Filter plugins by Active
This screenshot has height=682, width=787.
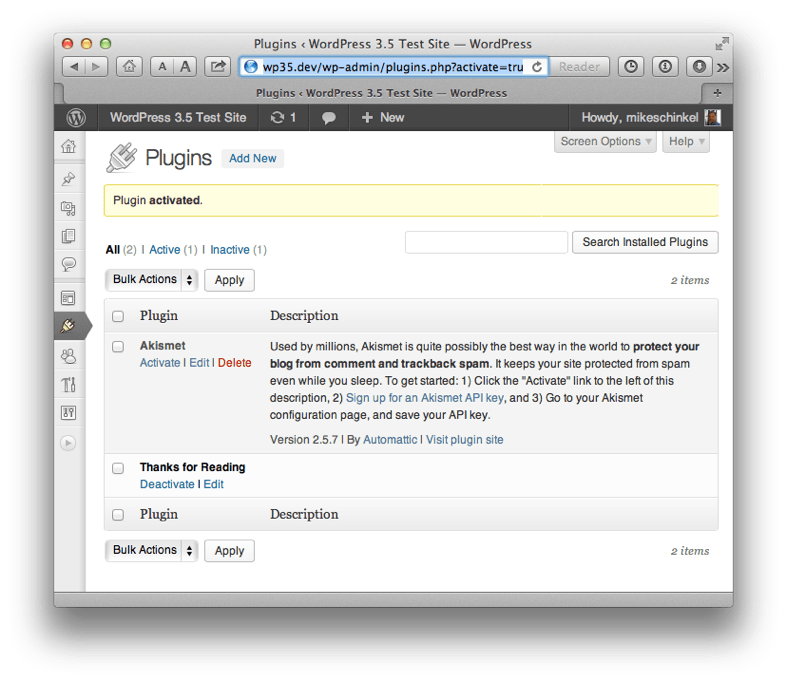coord(165,250)
